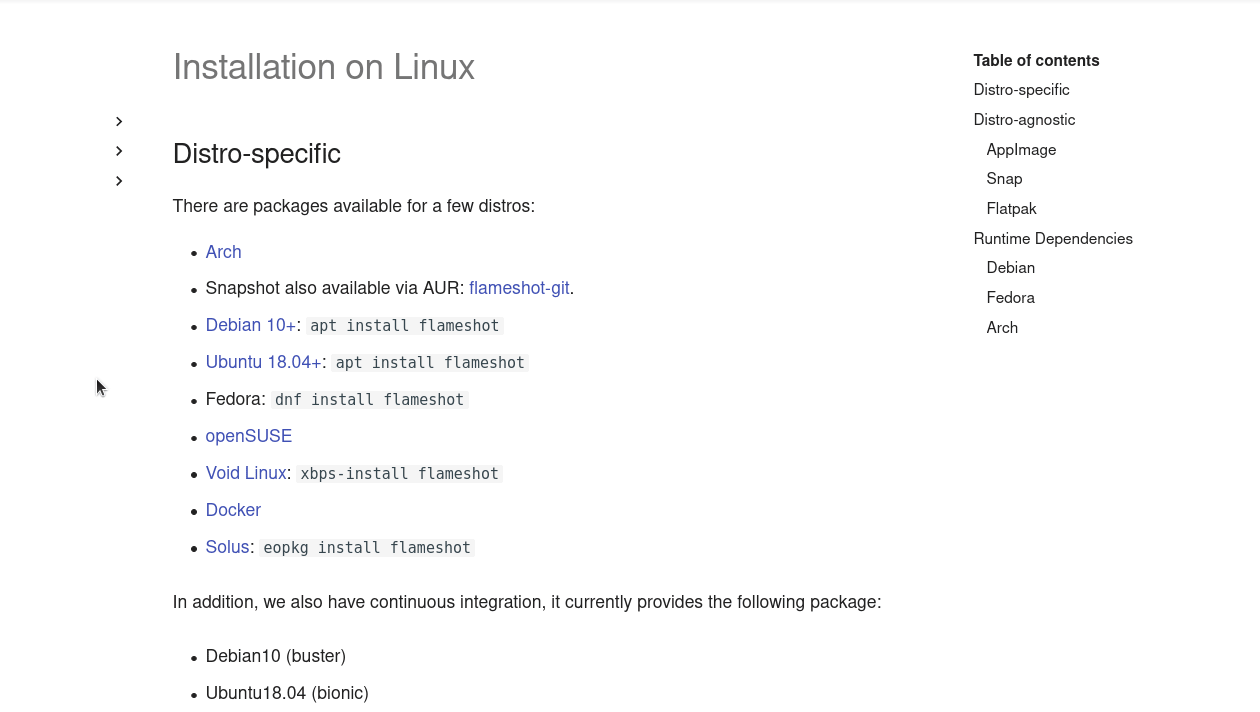Expand the third sidebar chevron

[119, 181]
